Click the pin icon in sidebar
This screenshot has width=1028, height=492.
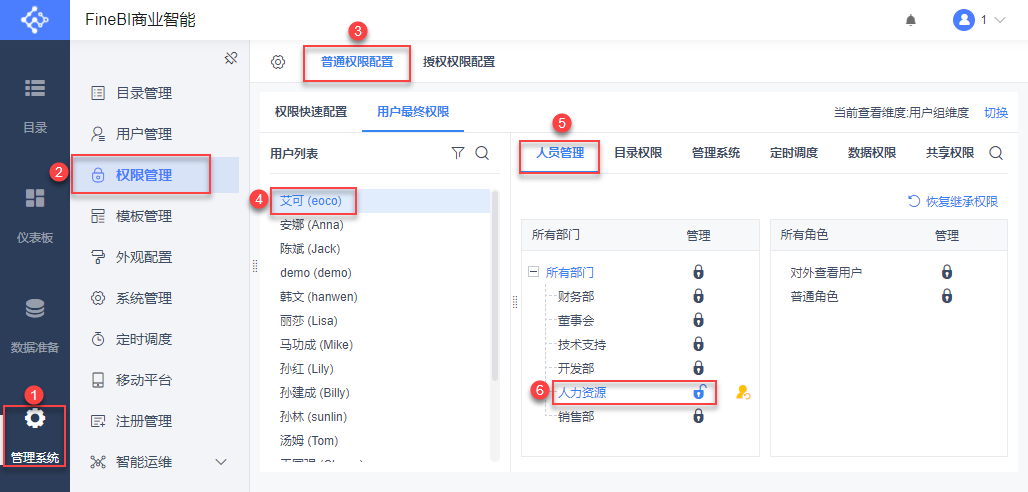coord(230,58)
